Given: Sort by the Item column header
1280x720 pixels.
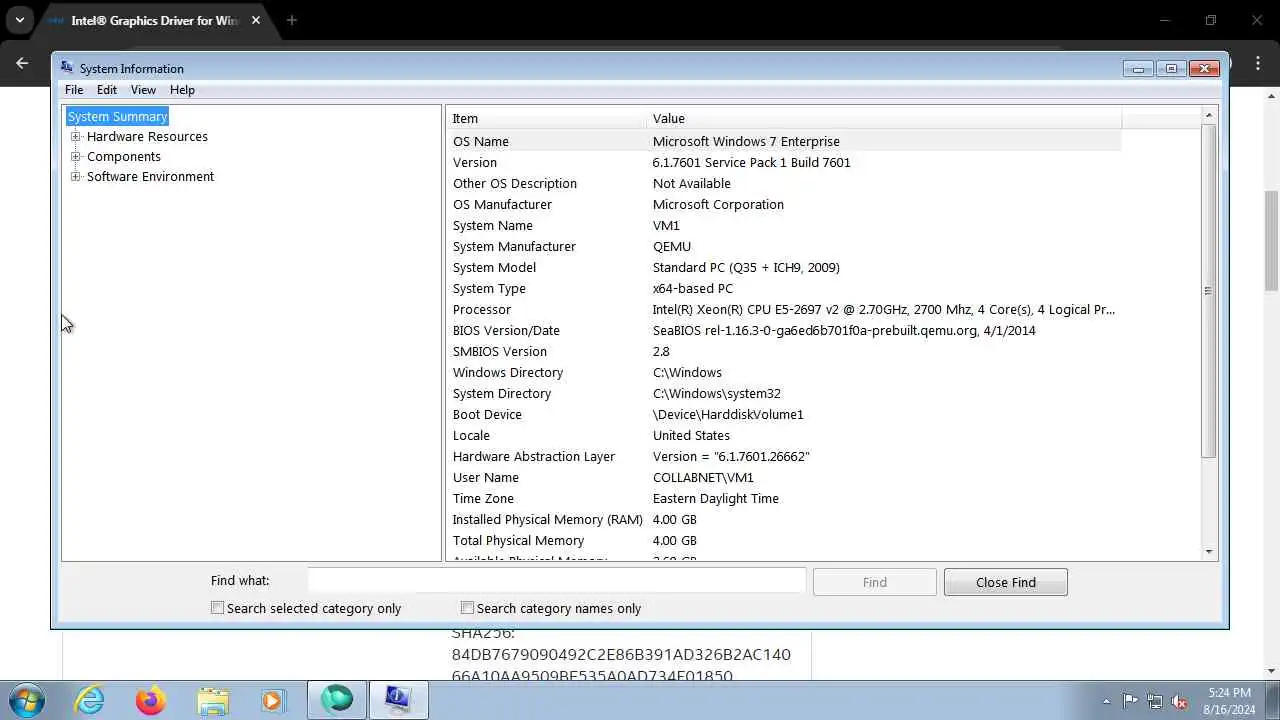Looking at the screenshot, I should coord(546,118).
